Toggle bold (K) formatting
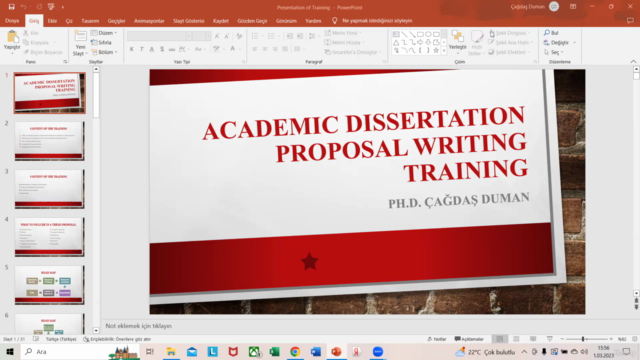Viewport: 640px width, 360px height. coord(131,49)
